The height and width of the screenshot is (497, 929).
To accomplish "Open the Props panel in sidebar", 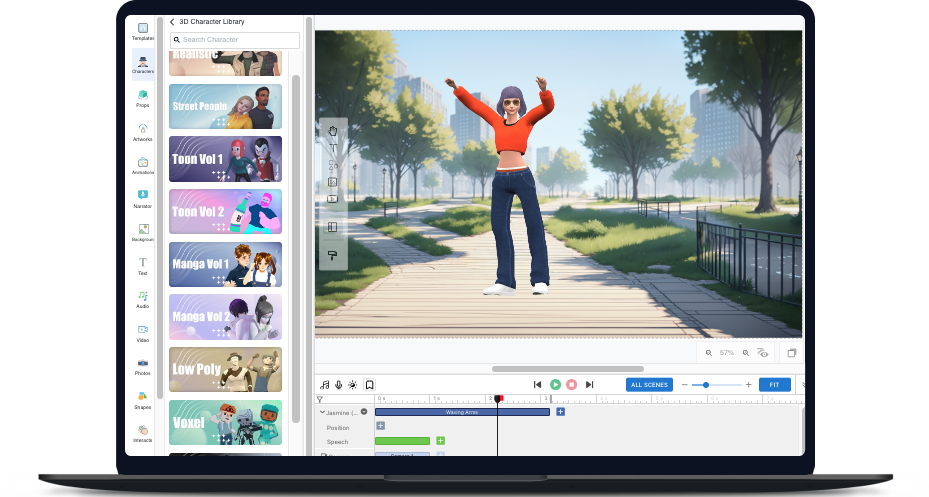I will (x=143, y=96).
